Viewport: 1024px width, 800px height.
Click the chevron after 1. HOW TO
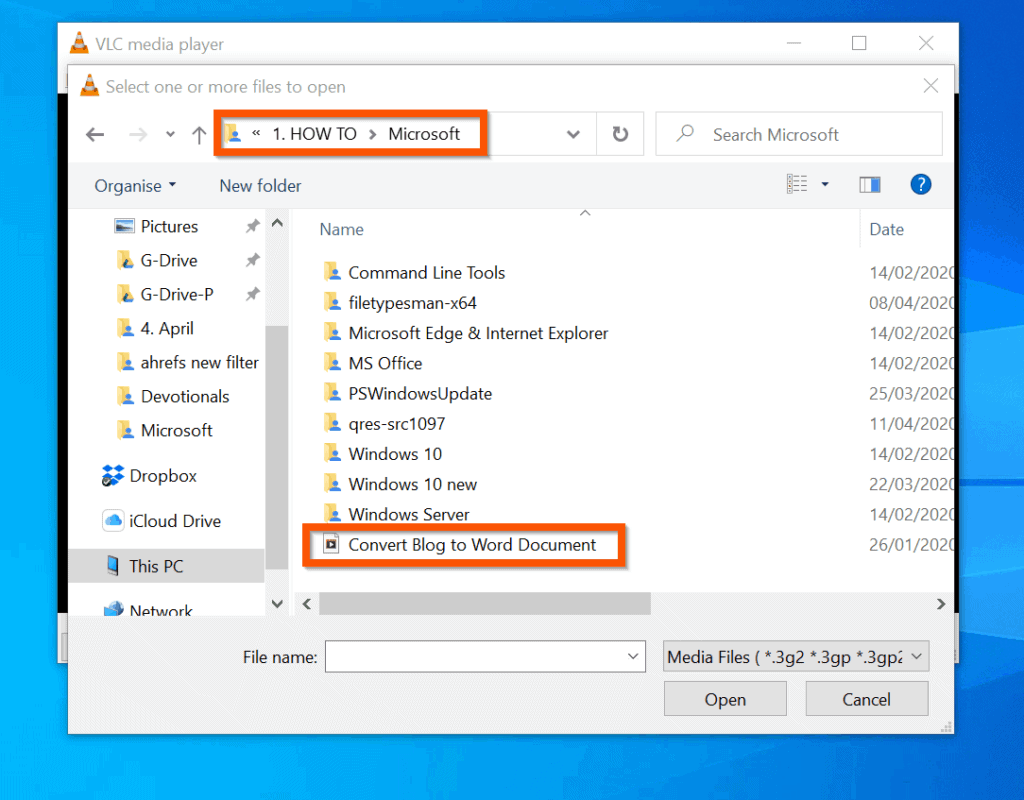click(372, 135)
